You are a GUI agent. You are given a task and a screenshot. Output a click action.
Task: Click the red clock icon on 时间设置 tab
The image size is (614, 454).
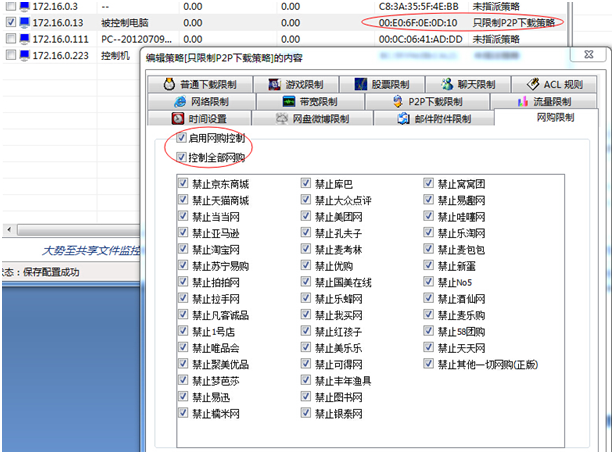pos(178,118)
